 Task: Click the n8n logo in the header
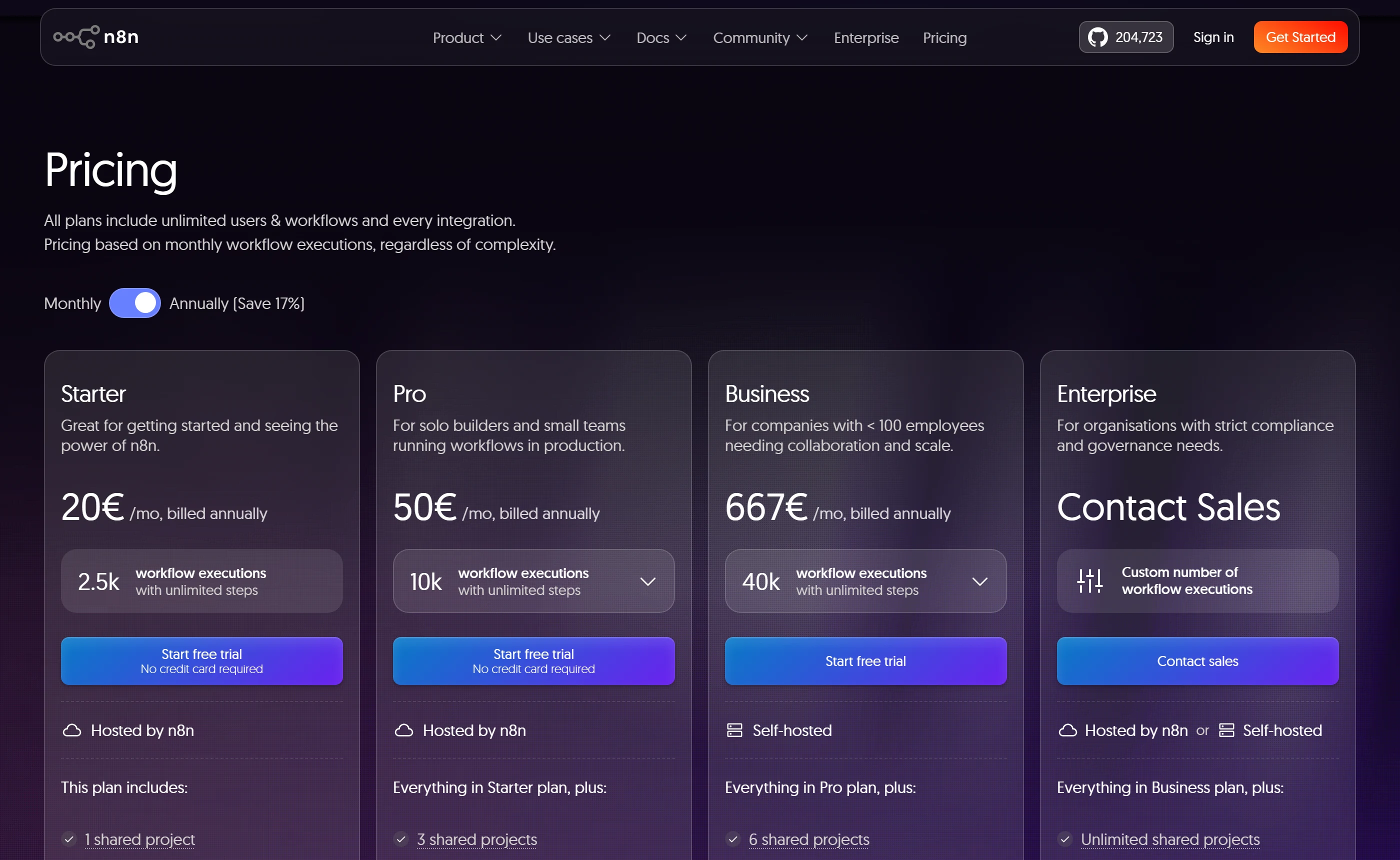point(96,37)
